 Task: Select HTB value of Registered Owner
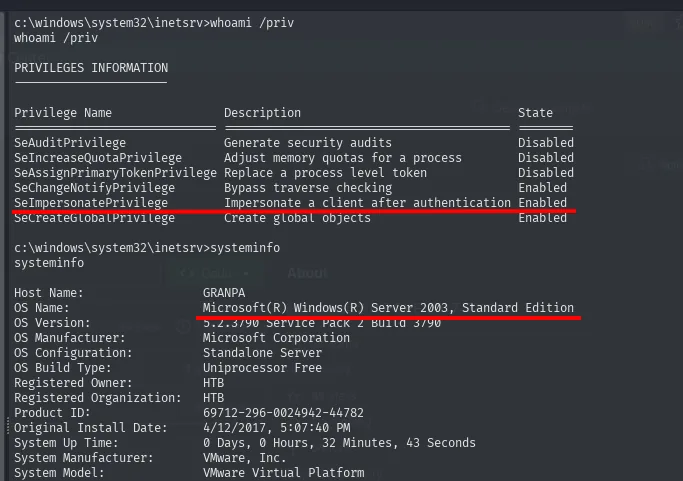213,383
